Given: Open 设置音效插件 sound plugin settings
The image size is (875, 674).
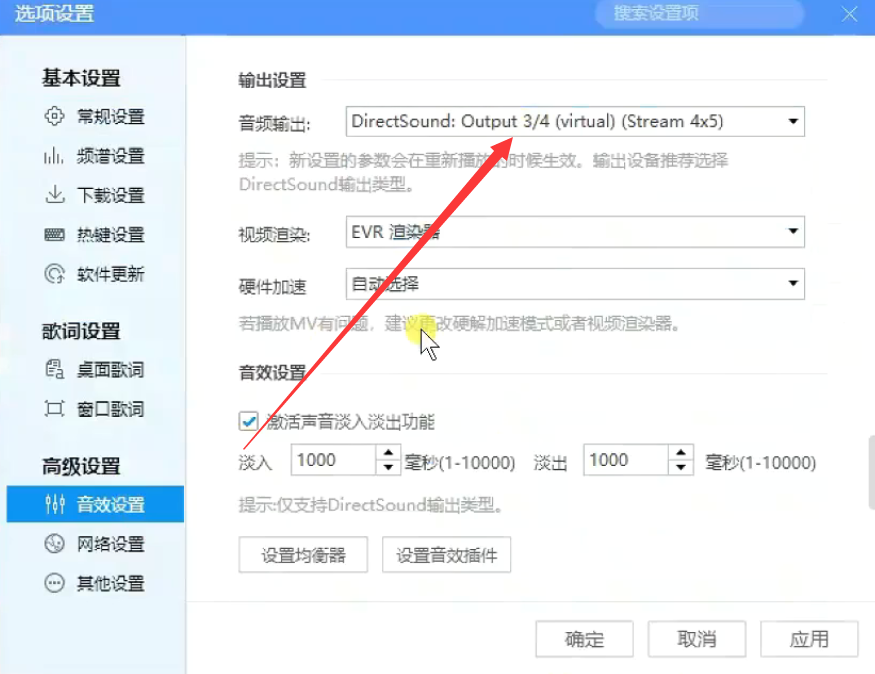Looking at the screenshot, I should pos(446,553).
